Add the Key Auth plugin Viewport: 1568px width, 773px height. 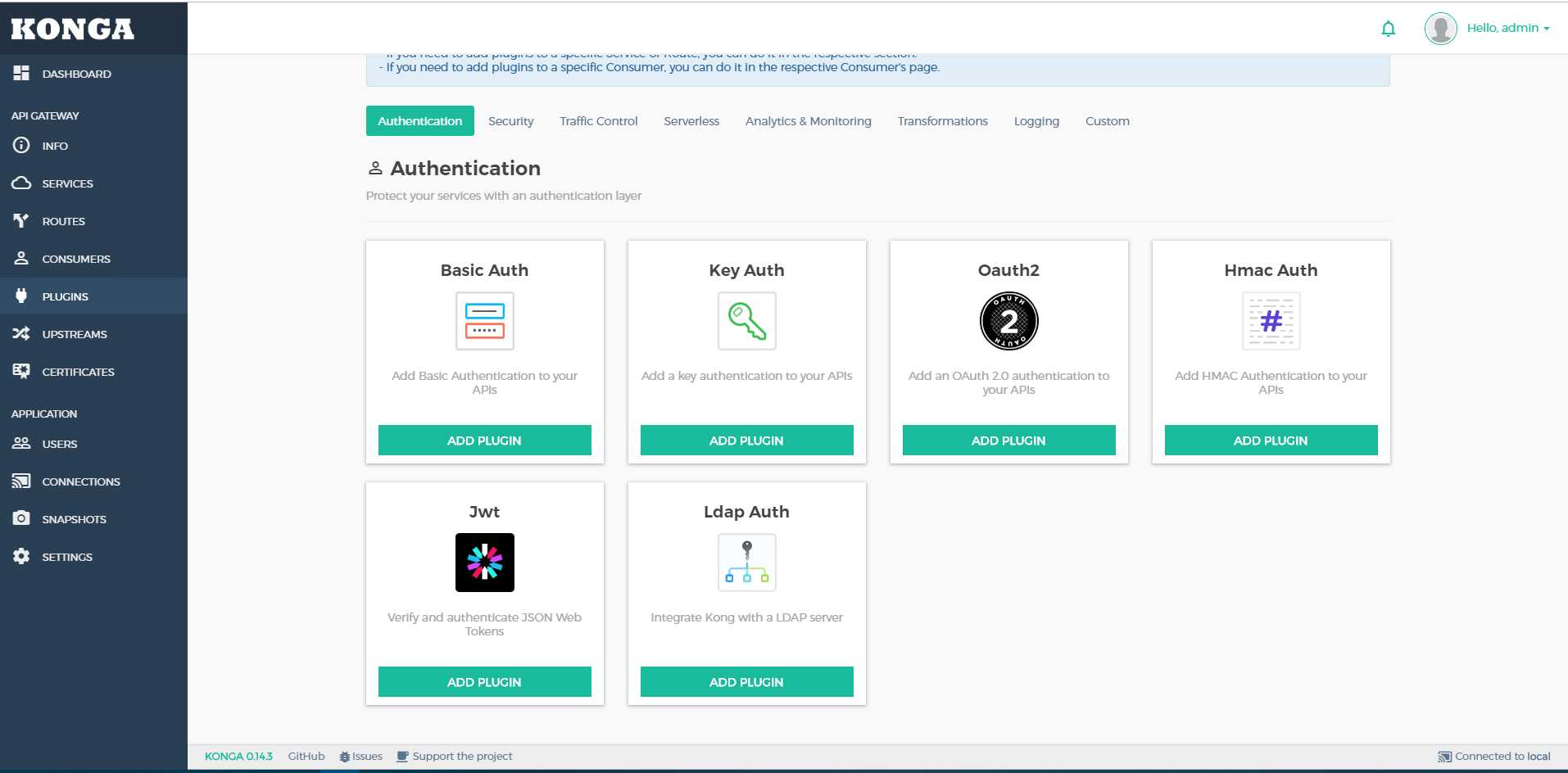pos(746,440)
